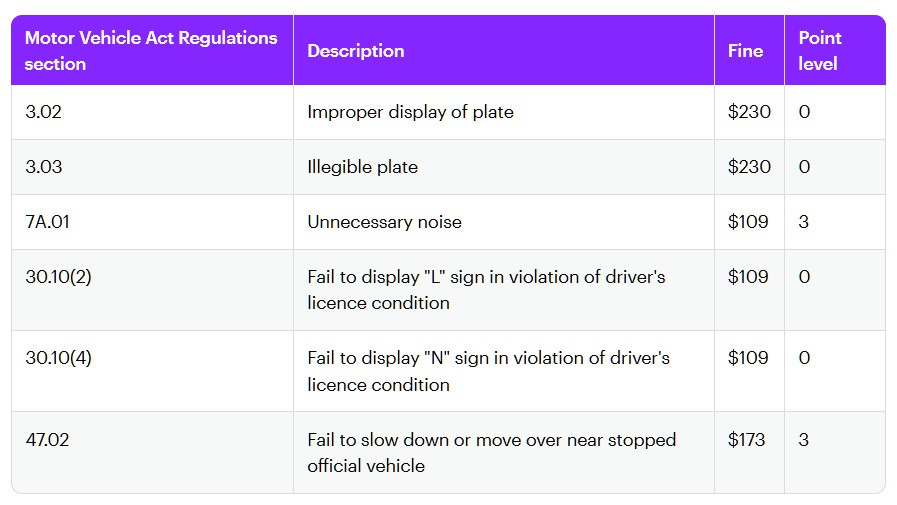Click the Fine column header
Image resolution: width=897 pixels, height=505 pixels.
click(745, 51)
